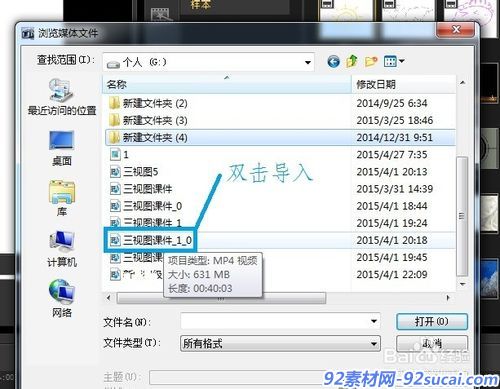Click the horizontal scroll left arrow
This screenshot has height=389, width=500.
[108, 298]
